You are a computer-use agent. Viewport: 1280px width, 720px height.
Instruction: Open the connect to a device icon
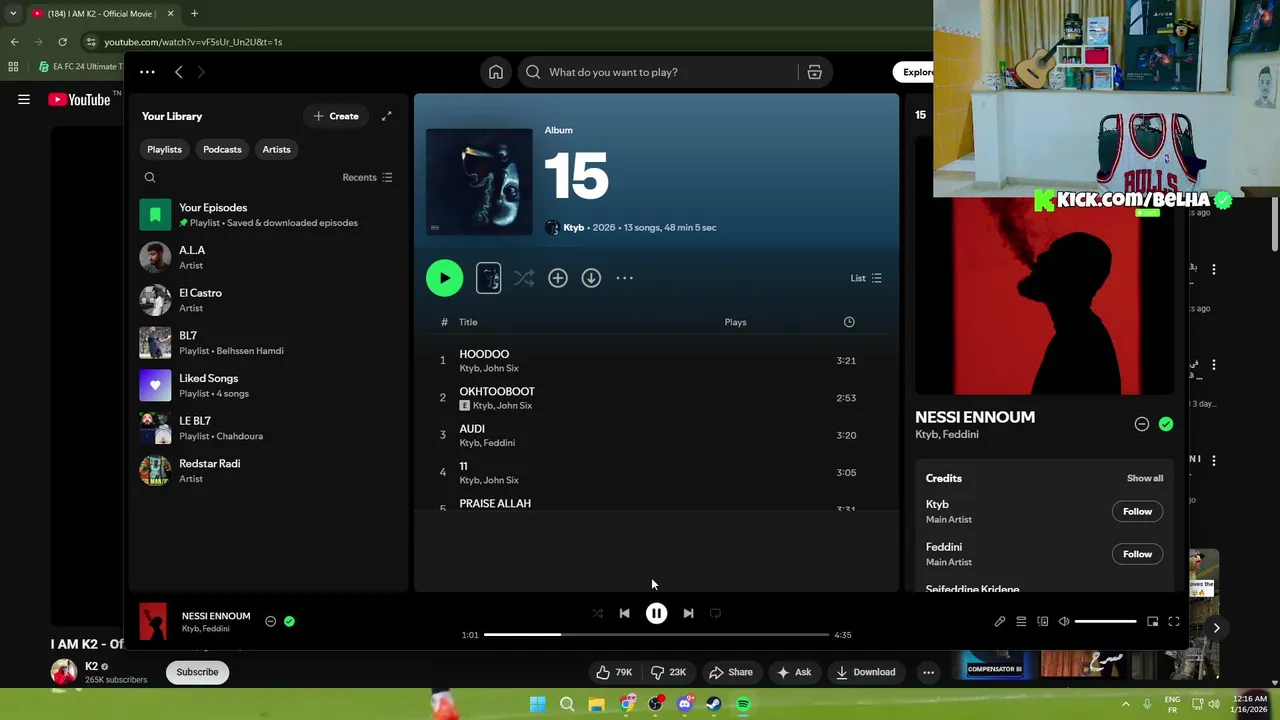pos(1042,622)
